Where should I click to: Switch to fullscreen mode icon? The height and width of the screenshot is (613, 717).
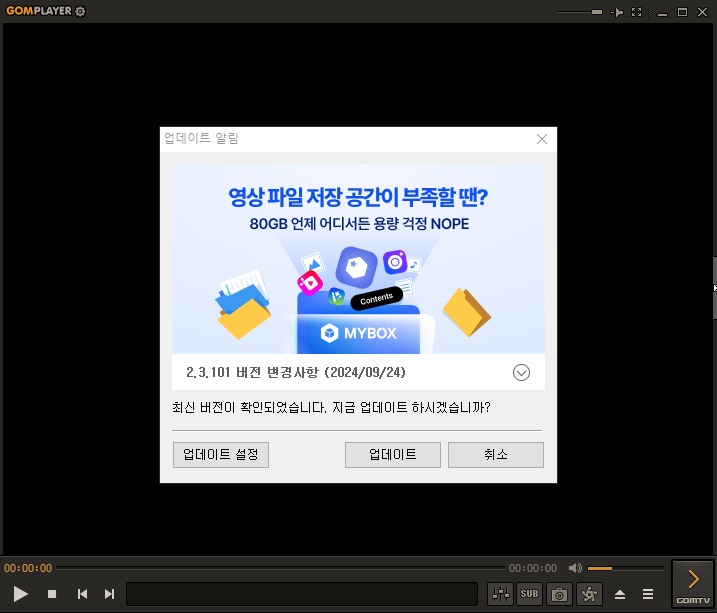tap(637, 12)
